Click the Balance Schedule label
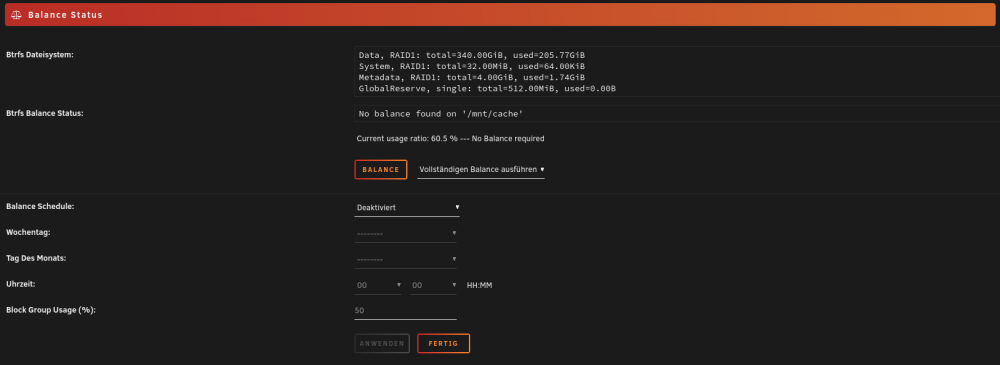 point(40,207)
